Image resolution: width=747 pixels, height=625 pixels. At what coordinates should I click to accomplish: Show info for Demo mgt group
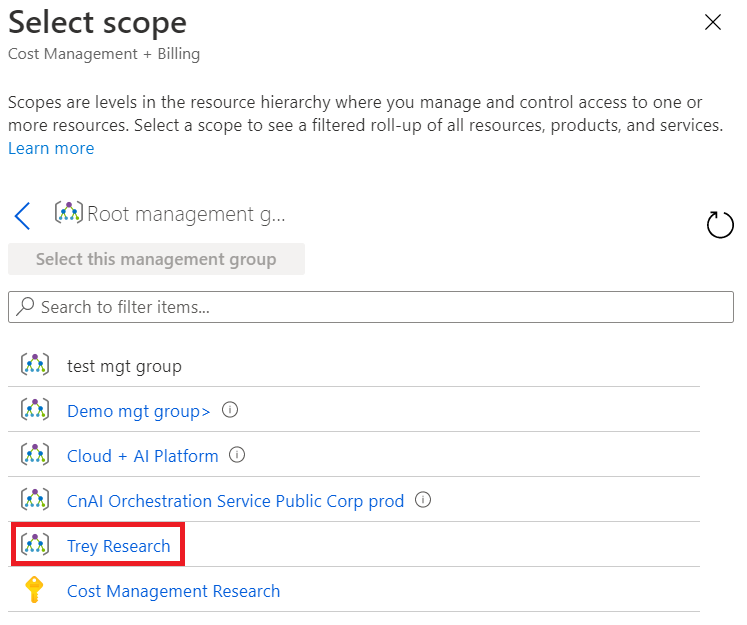click(x=230, y=410)
